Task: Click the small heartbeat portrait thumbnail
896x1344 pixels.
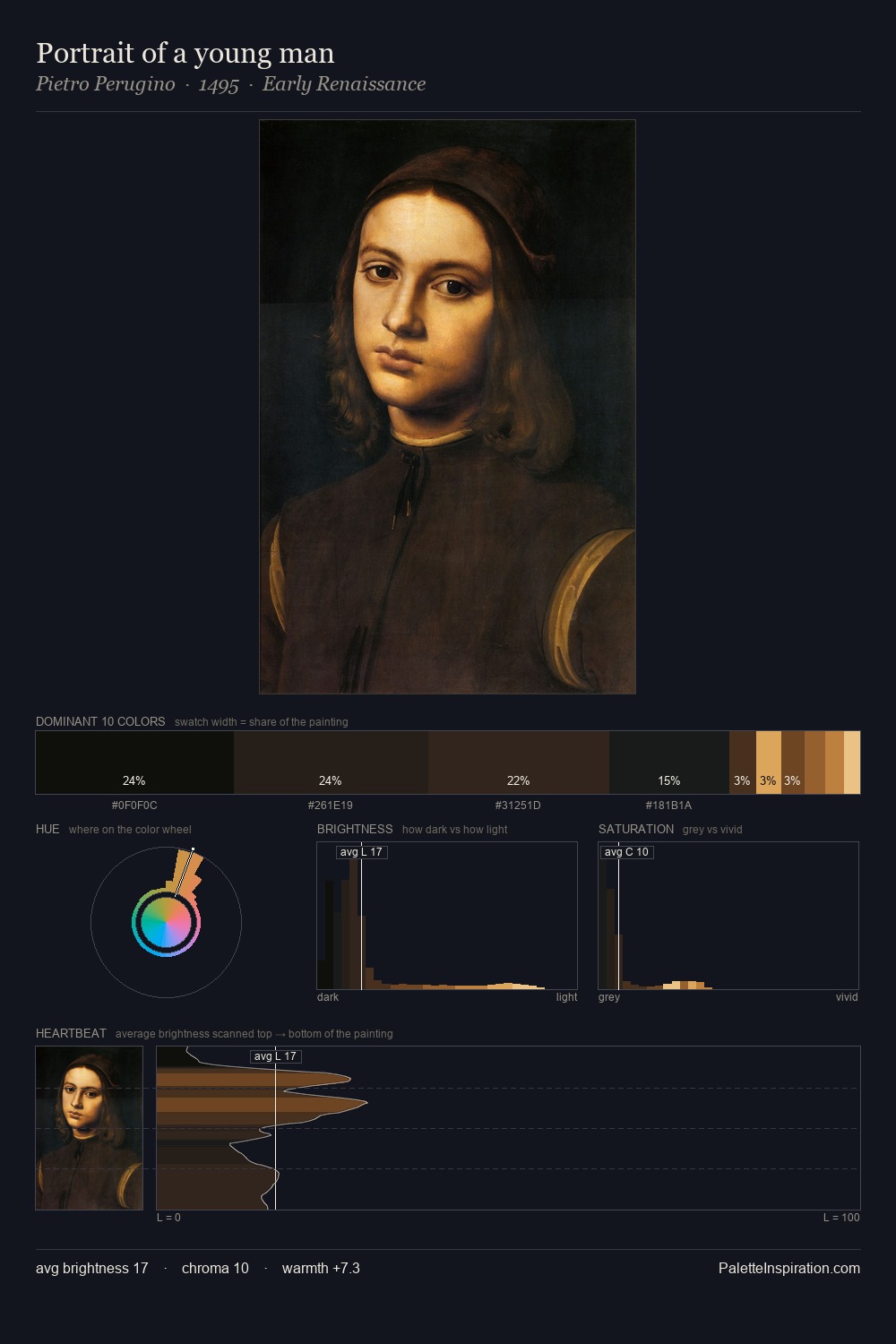Action: point(89,1128)
